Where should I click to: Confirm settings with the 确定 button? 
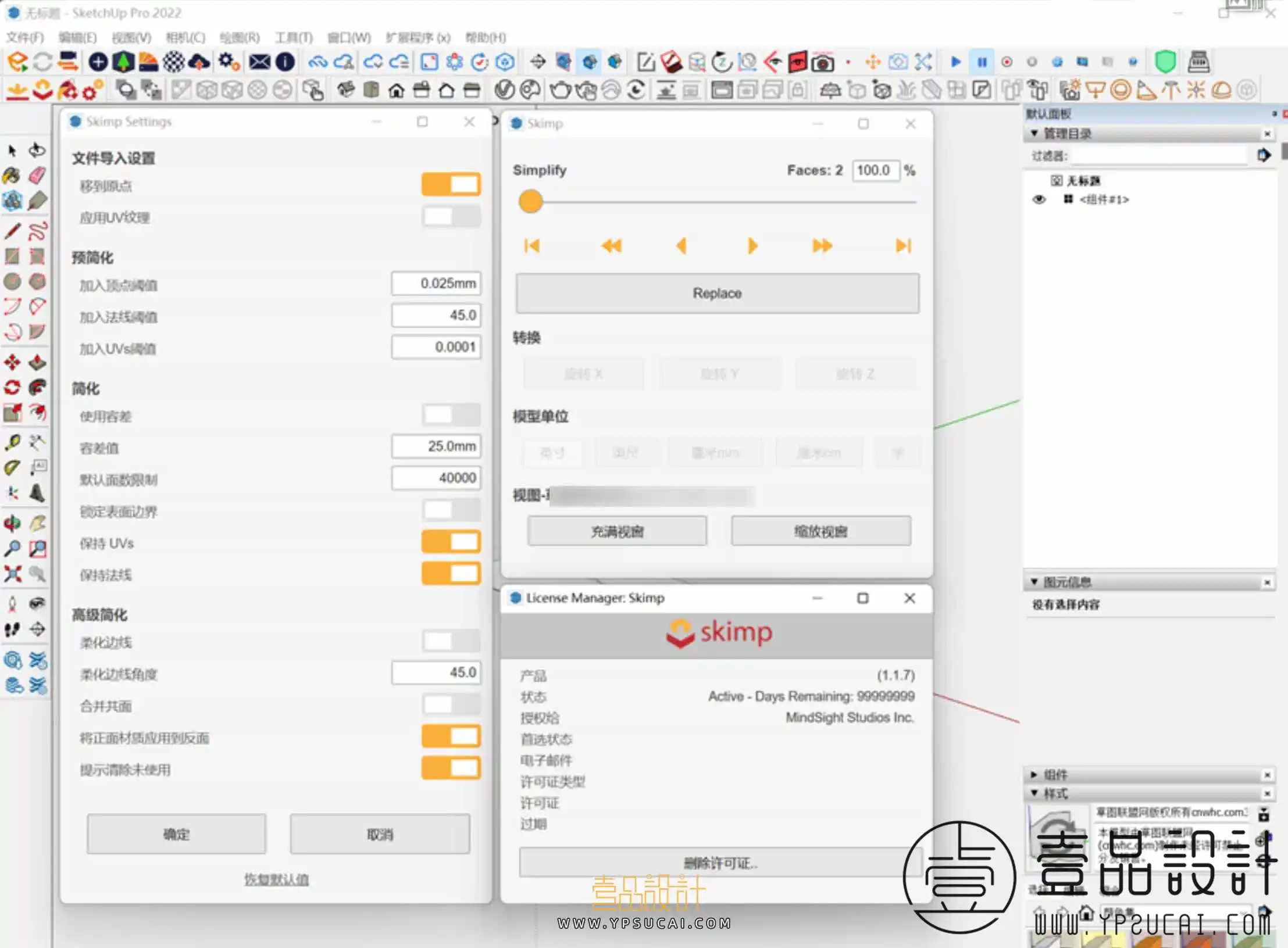176,834
